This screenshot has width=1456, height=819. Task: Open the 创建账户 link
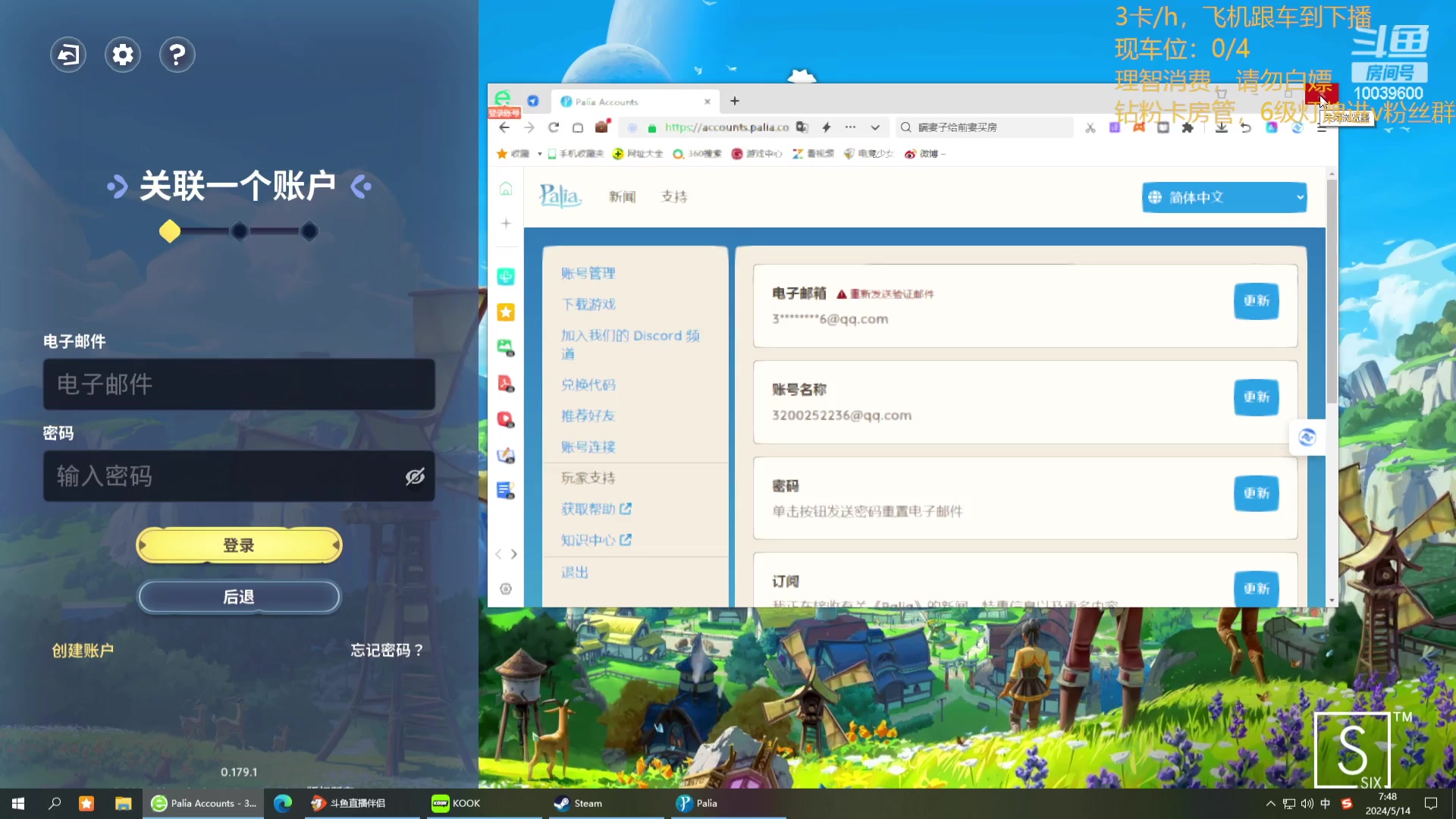[83, 651]
